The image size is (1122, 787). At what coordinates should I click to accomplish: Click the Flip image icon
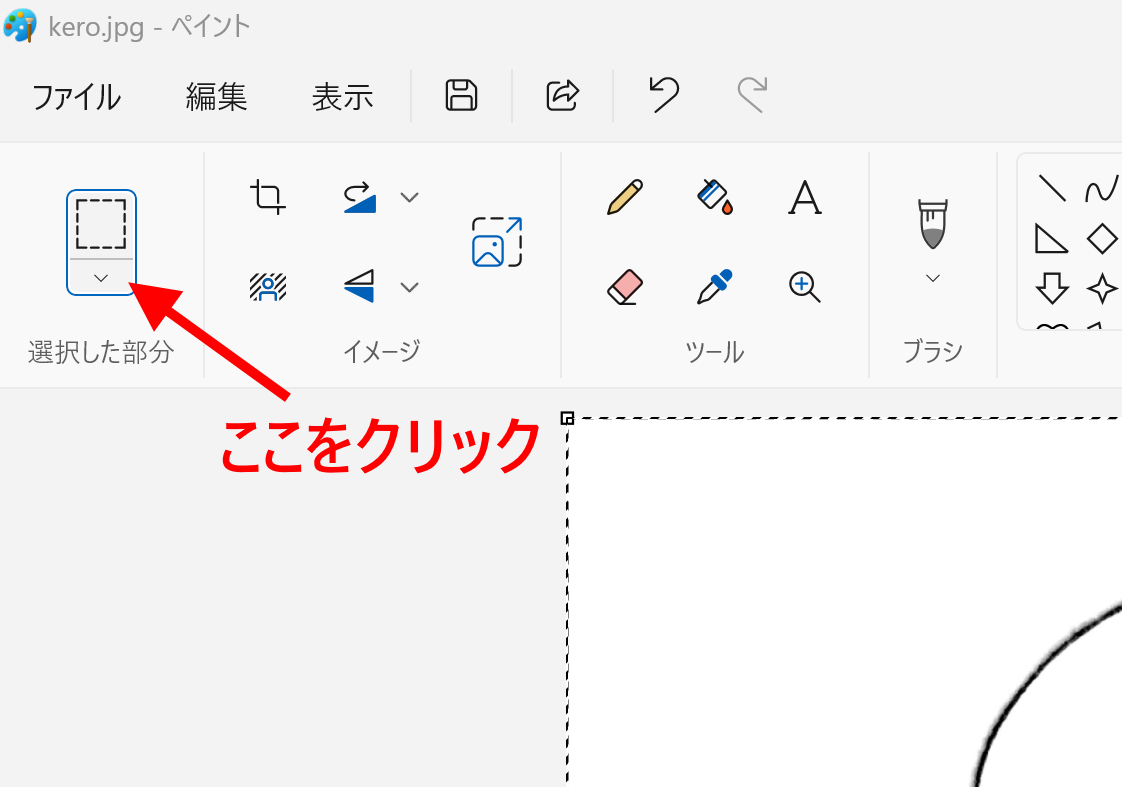pyautogui.click(x=360, y=287)
